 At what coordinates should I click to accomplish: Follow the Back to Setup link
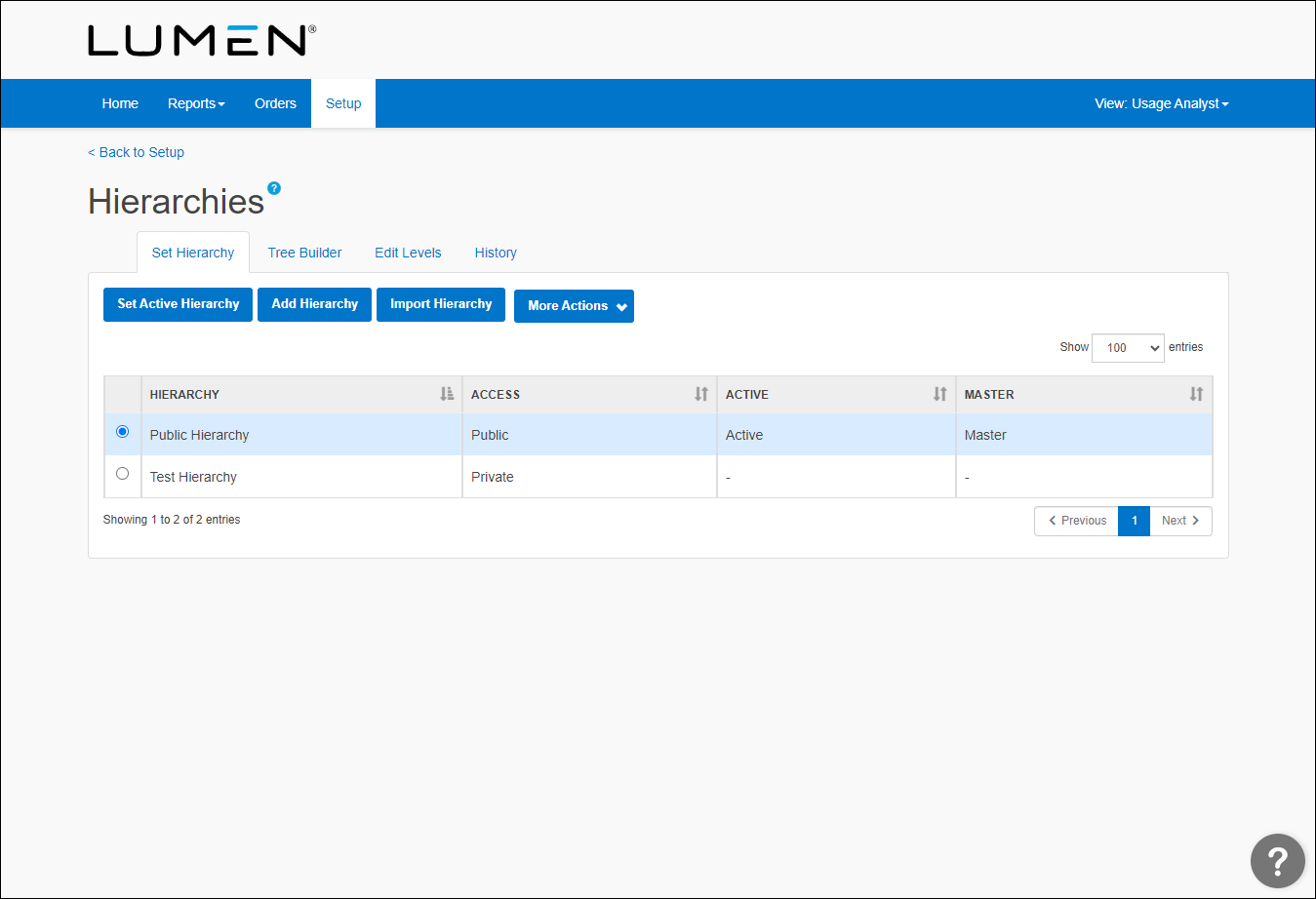[x=137, y=152]
